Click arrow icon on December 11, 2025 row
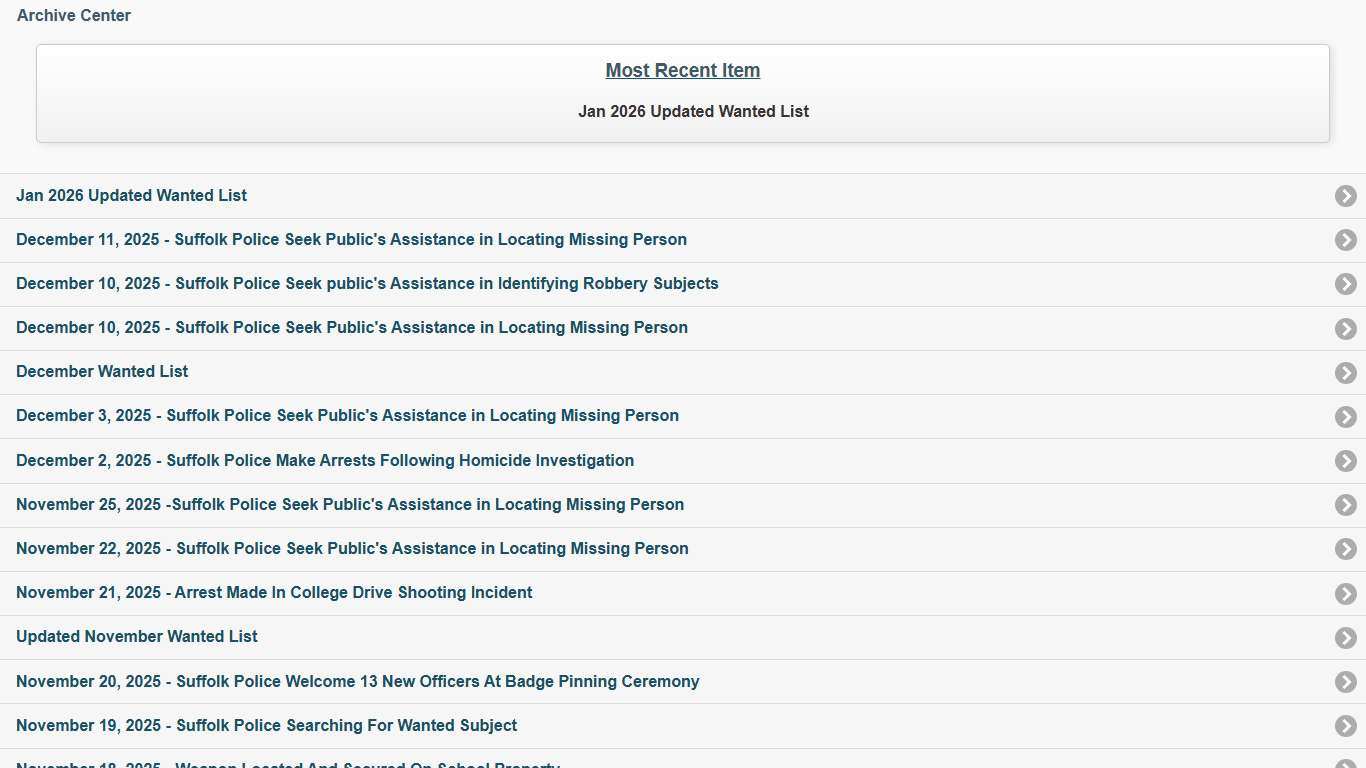 1345,240
